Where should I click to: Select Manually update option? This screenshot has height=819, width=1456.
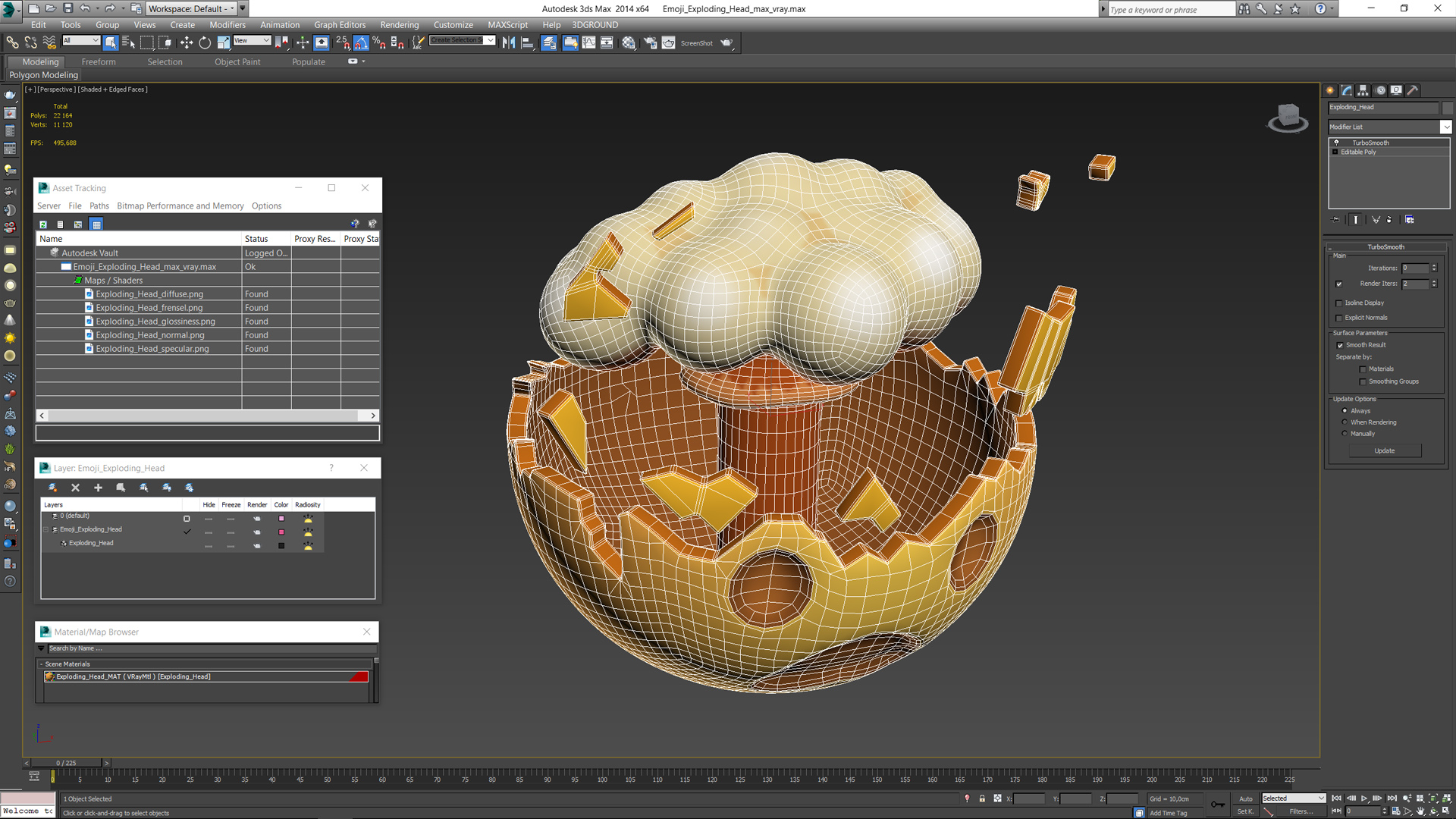click(x=1345, y=434)
